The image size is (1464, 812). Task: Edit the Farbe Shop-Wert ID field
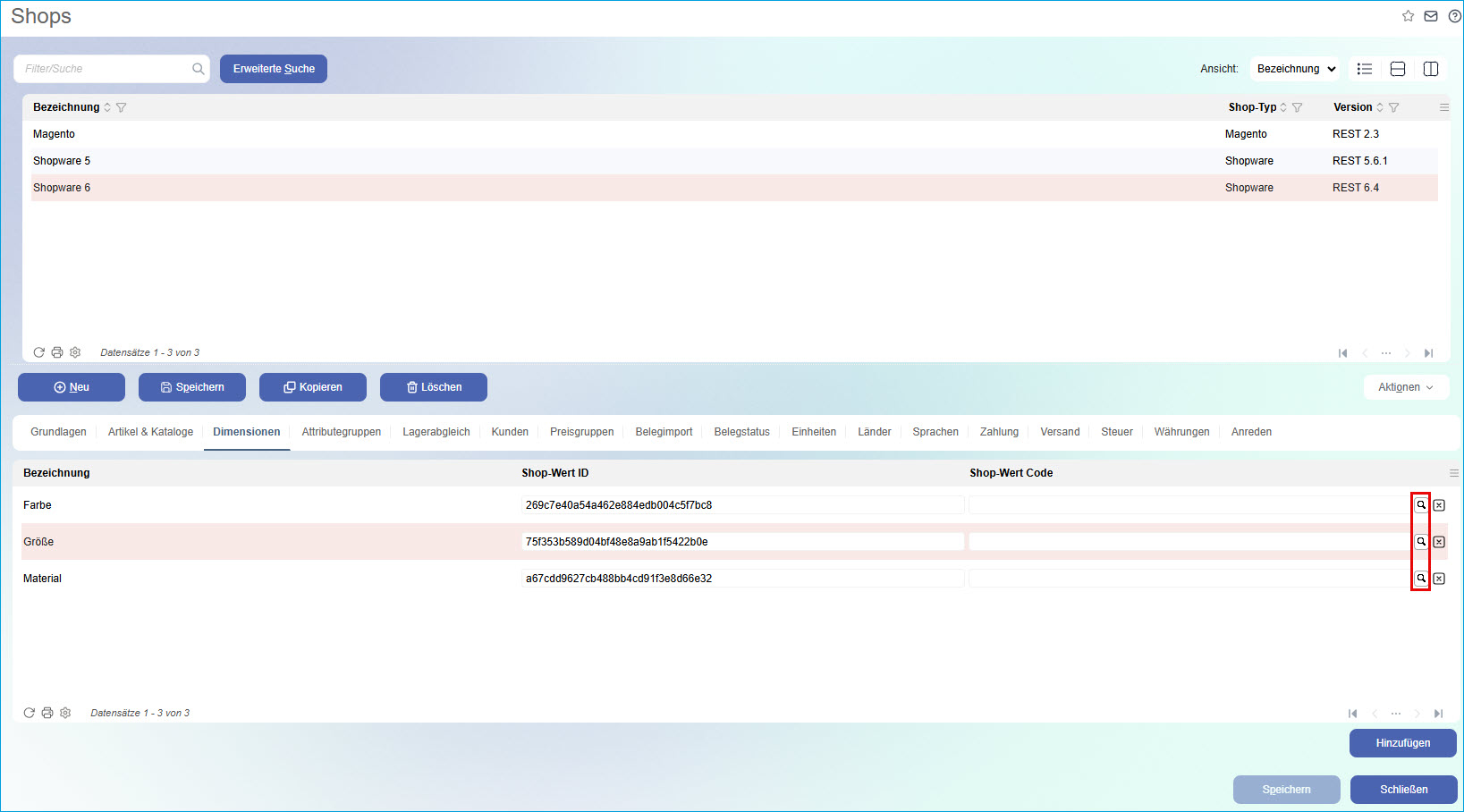tap(742, 505)
